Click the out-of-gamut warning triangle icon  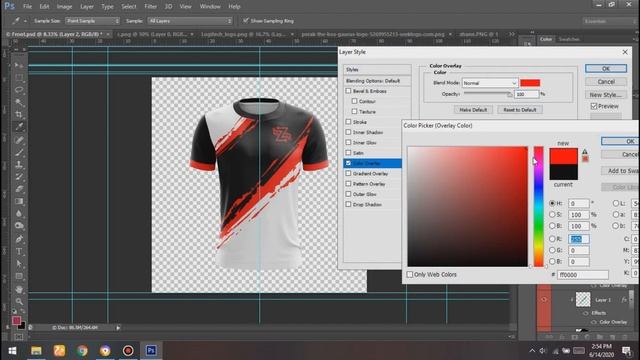point(585,151)
